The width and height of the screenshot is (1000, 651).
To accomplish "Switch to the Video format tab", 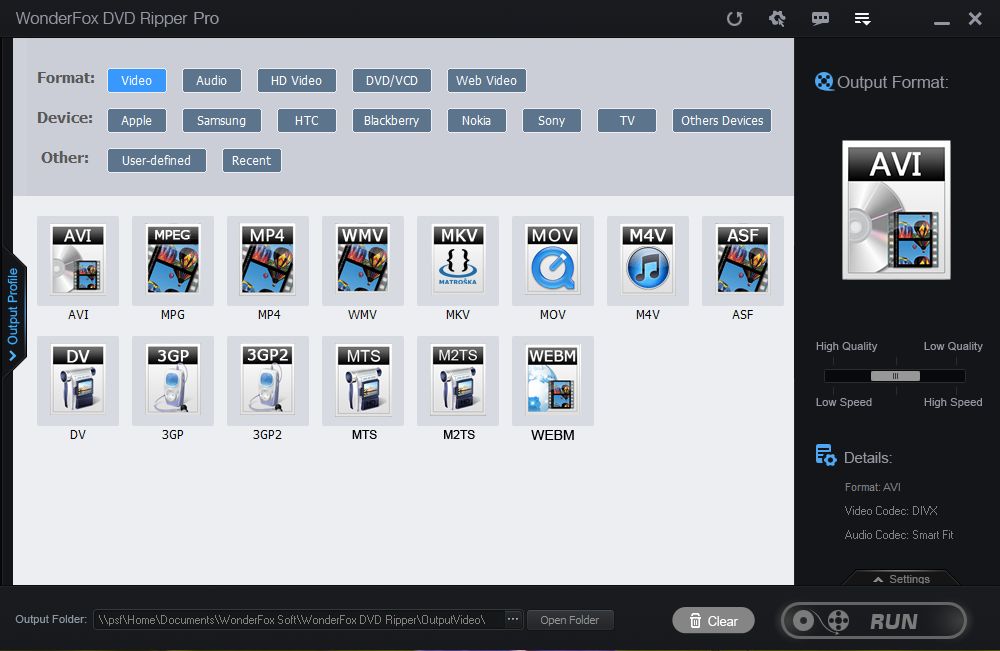I will [x=136, y=80].
